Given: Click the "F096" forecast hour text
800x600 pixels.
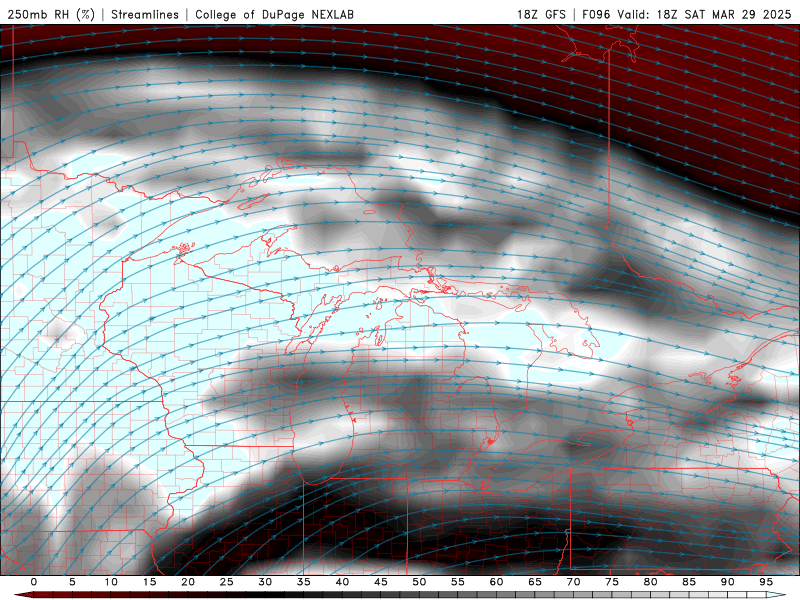Looking at the screenshot, I should click(x=596, y=14).
